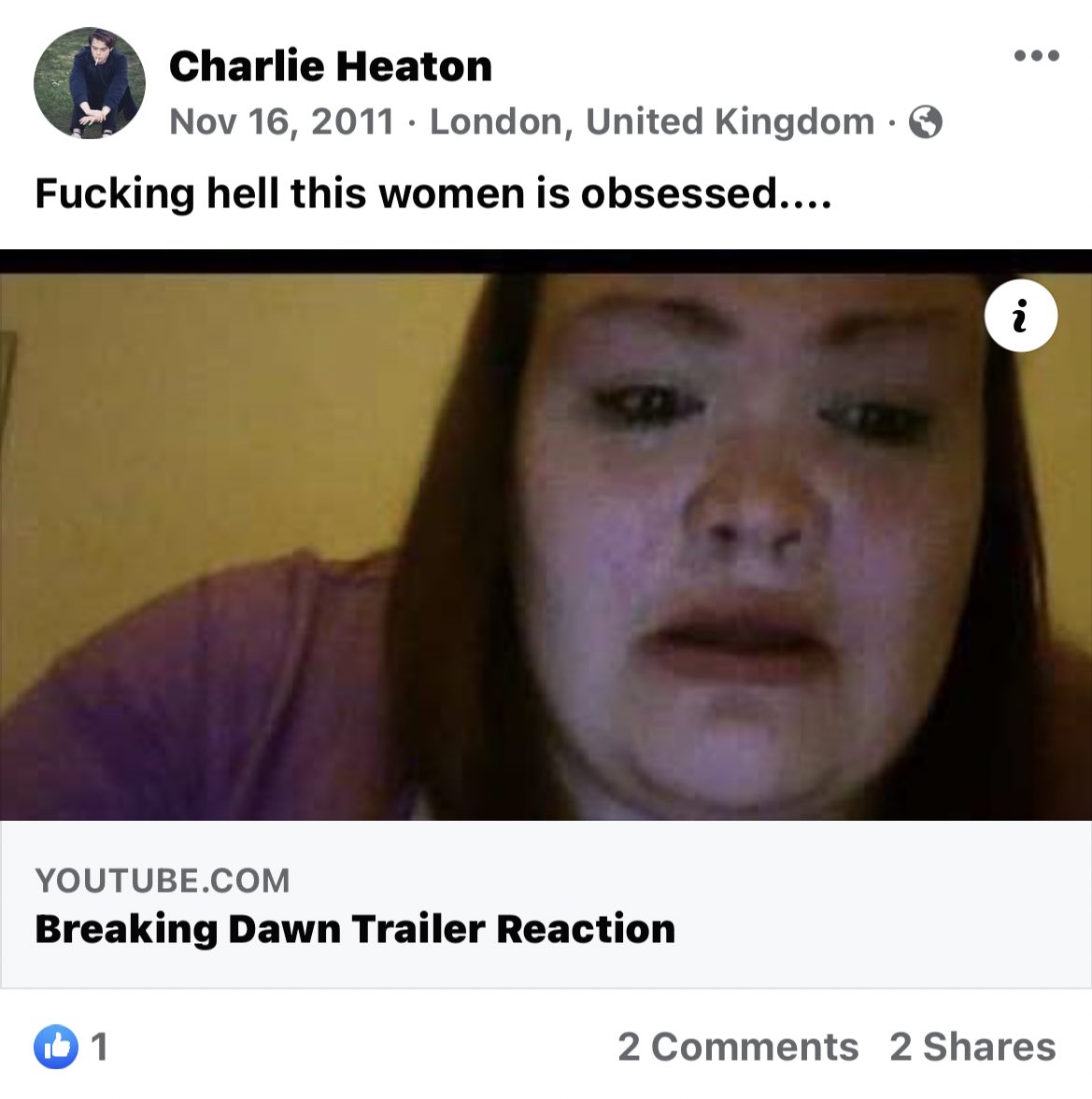
Task: Click the Nov 16, 2011 timestamp
Action: [282, 122]
